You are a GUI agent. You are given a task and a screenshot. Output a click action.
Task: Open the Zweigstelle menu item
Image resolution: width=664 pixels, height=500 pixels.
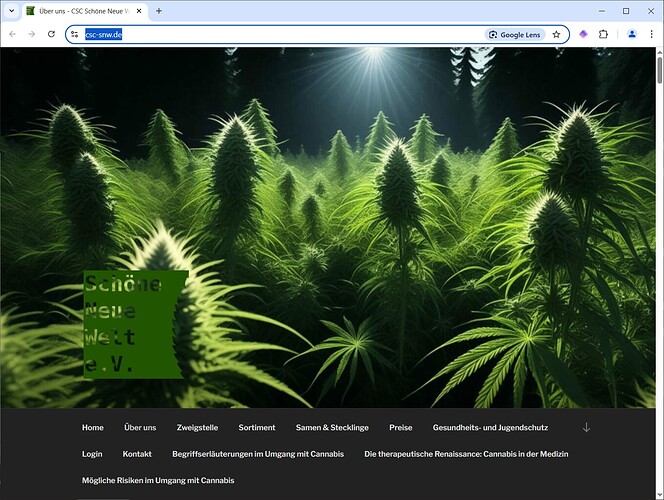[197, 428]
